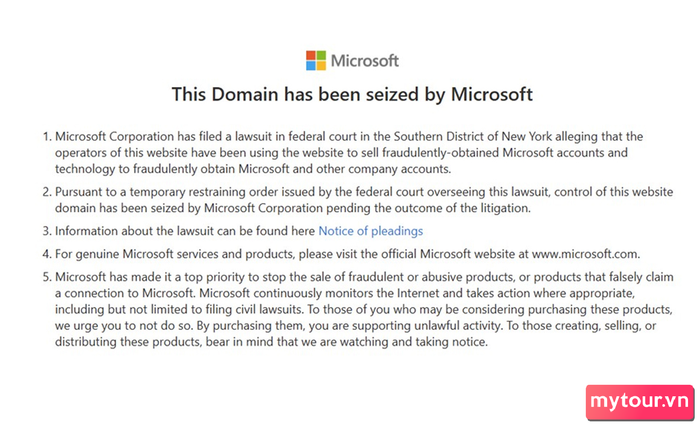Click list number 4 marker
This screenshot has width=700, height=428.
(47, 254)
